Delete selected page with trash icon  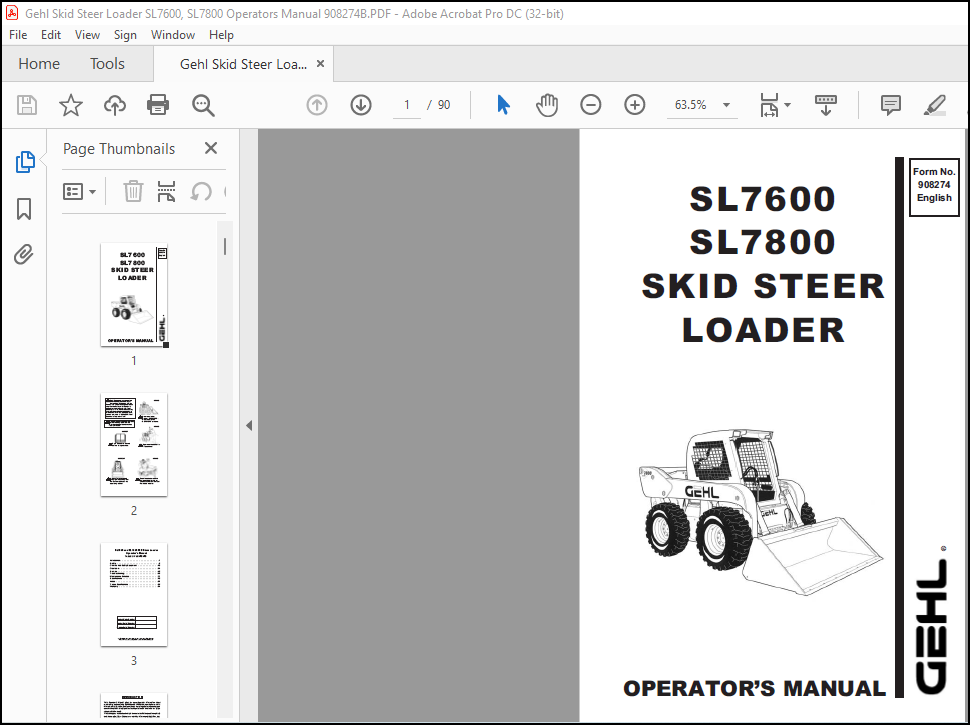click(x=133, y=192)
